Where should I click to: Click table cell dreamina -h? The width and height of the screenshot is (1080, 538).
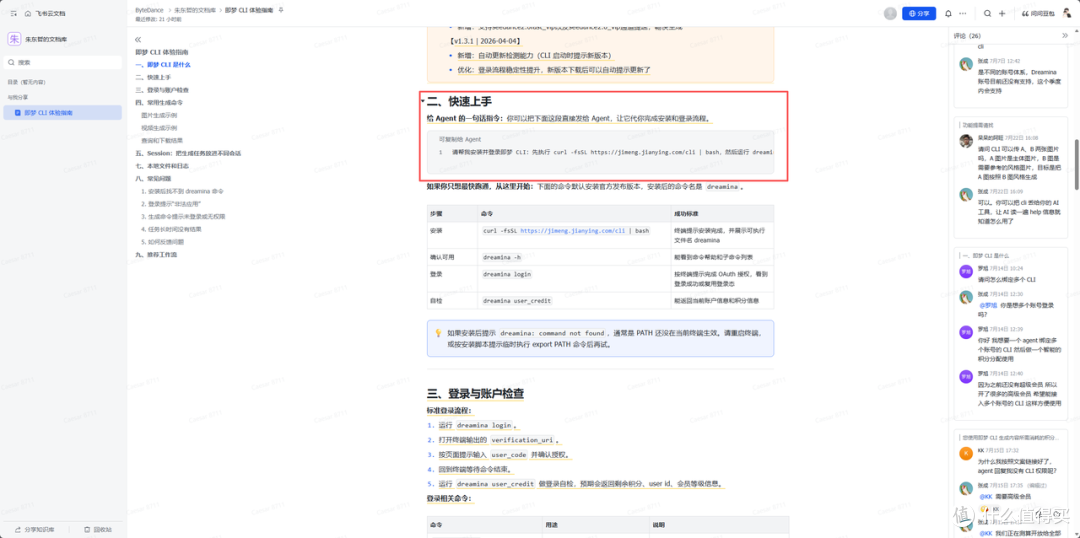click(501, 257)
